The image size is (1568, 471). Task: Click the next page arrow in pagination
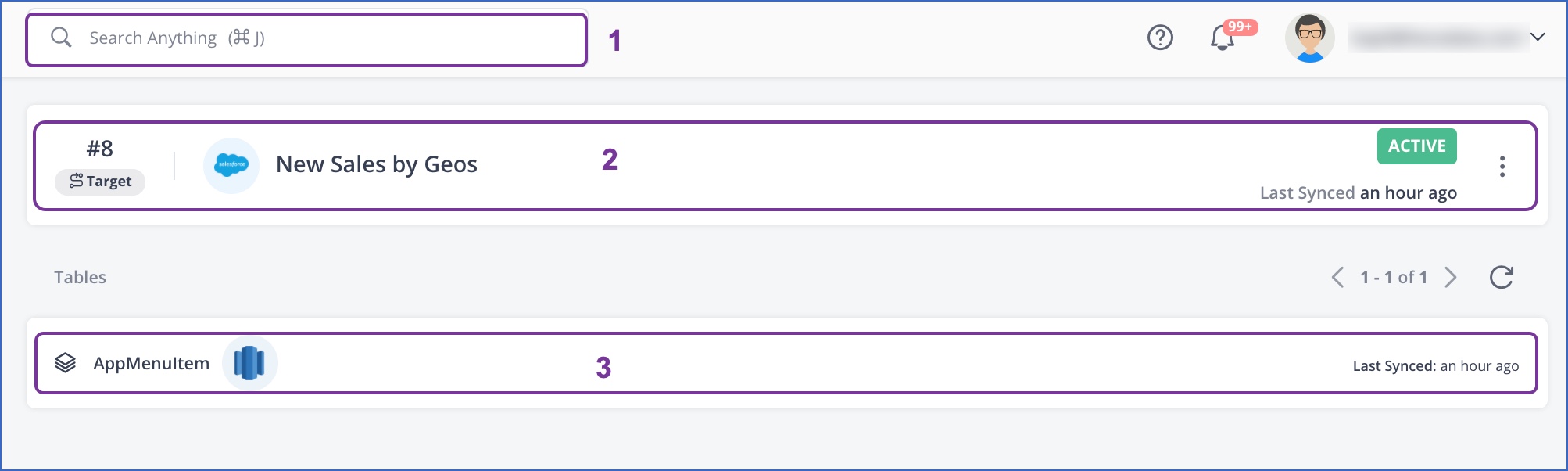[x=1452, y=276]
